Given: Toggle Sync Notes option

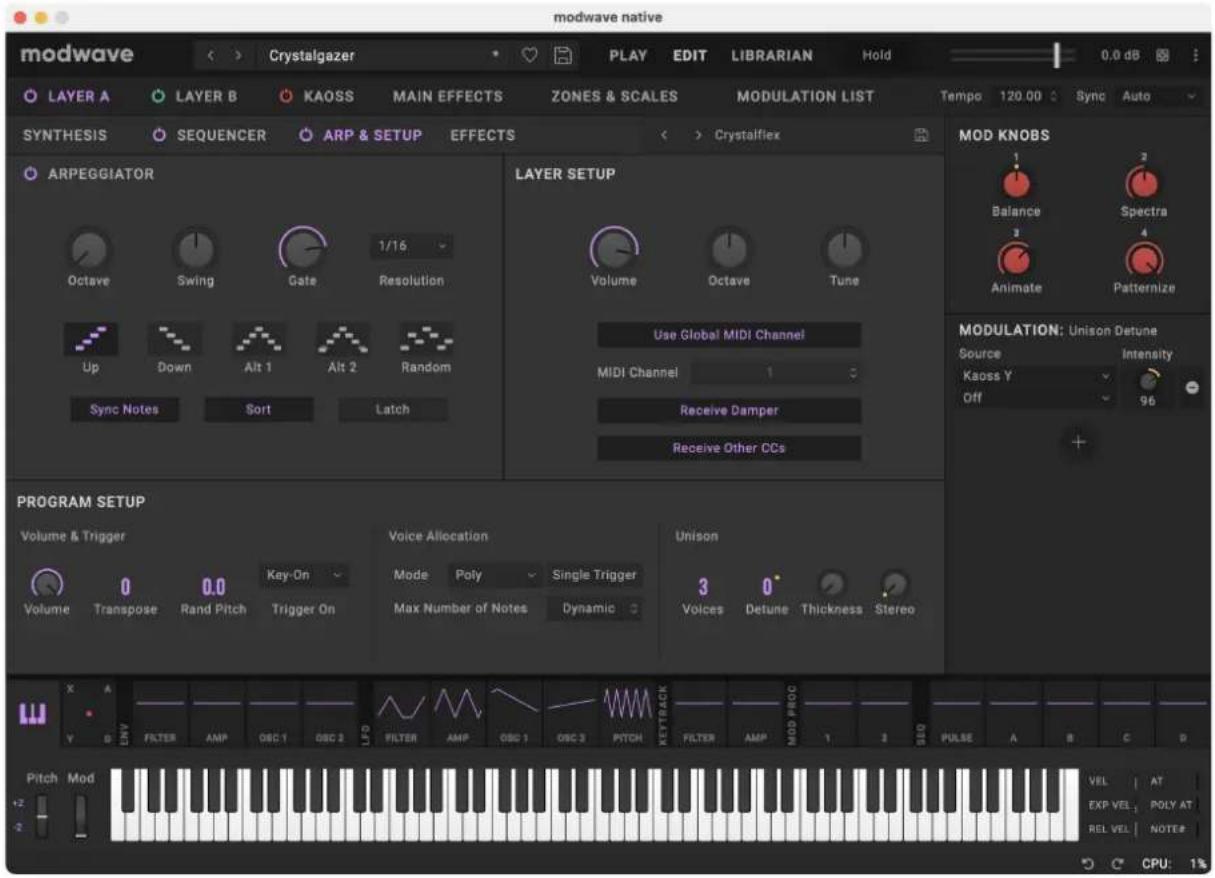Looking at the screenshot, I should pyautogui.click(x=124, y=409).
